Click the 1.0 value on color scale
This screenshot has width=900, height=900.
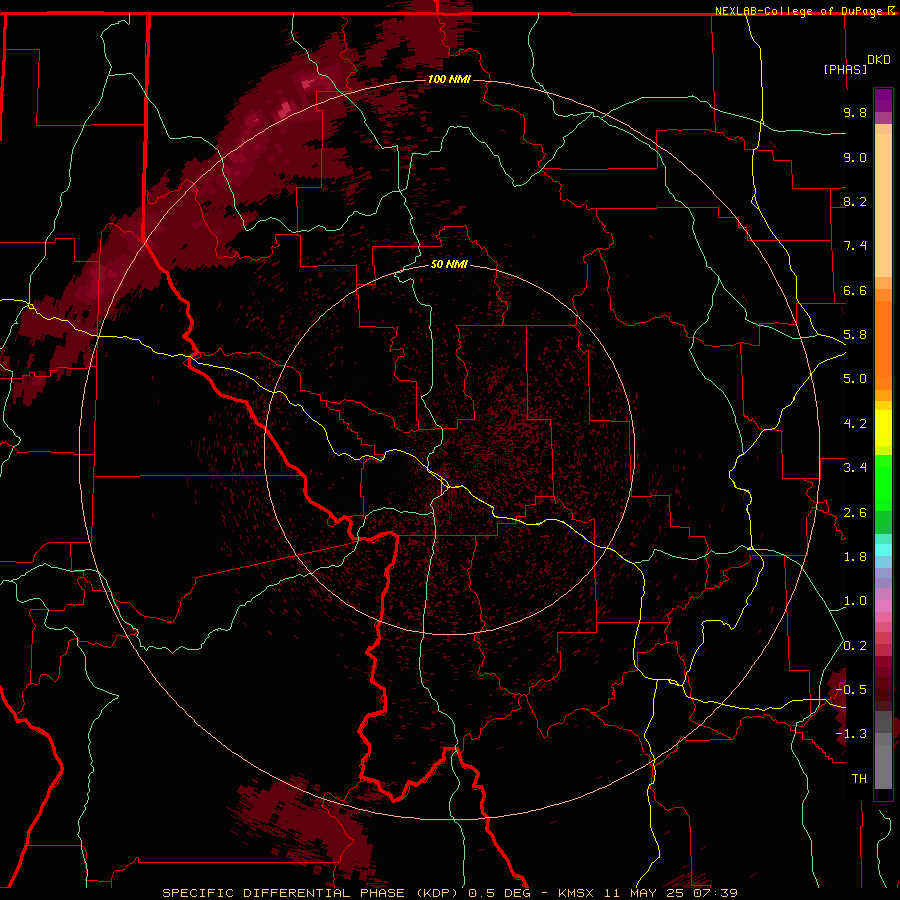(x=855, y=601)
